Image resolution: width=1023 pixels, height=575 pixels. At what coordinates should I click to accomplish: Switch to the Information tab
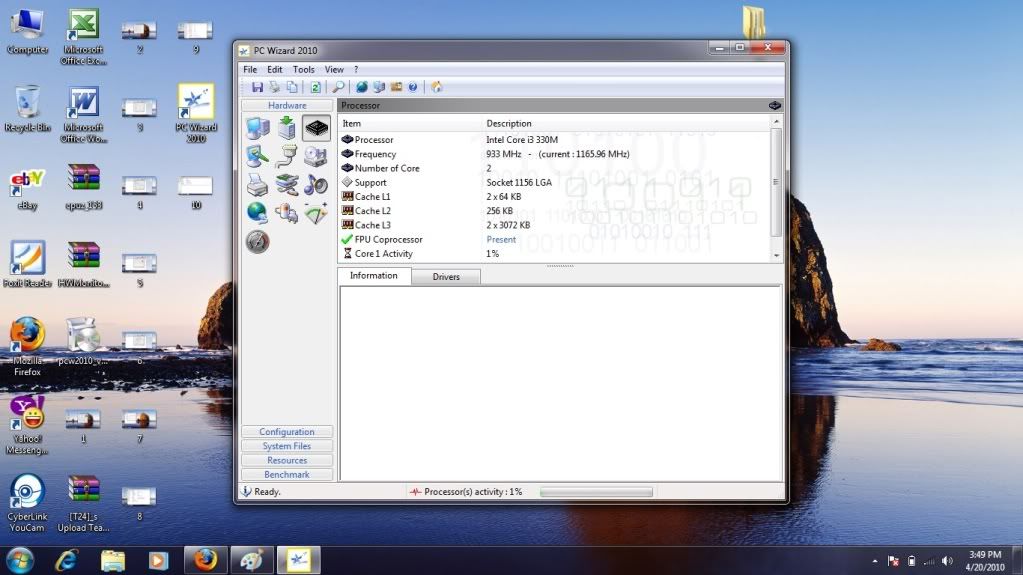pyautogui.click(x=374, y=275)
